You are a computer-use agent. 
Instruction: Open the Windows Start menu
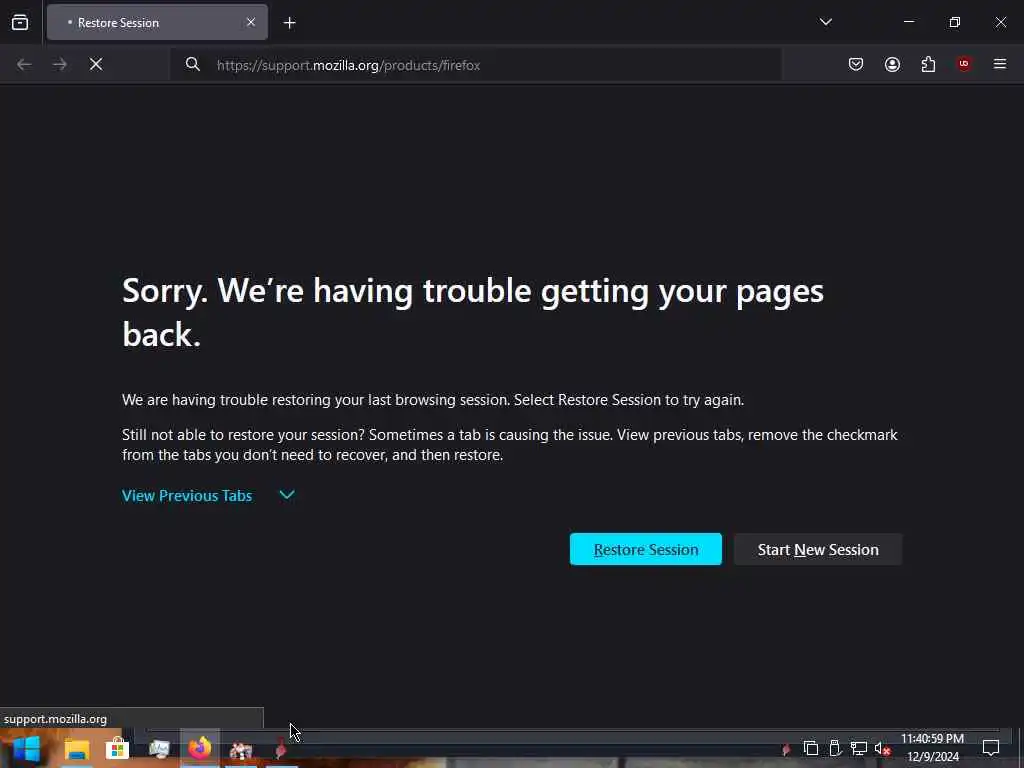[x=25, y=749]
